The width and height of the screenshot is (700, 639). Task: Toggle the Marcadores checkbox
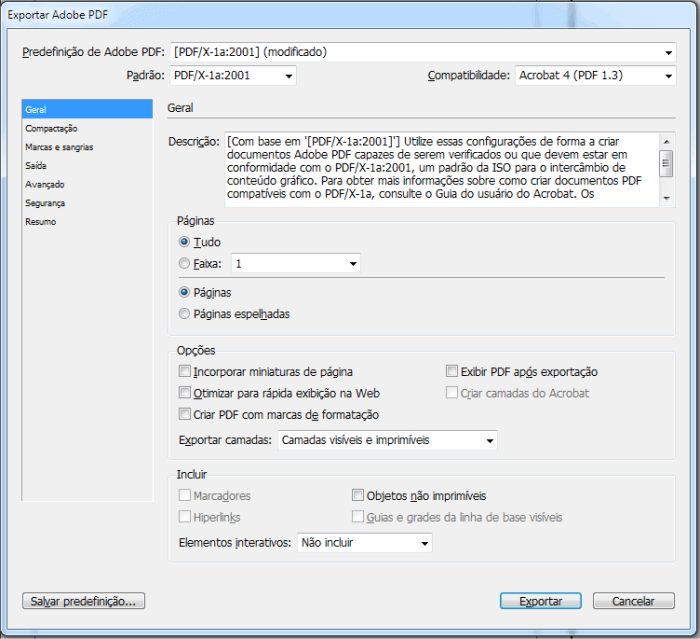[184, 495]
